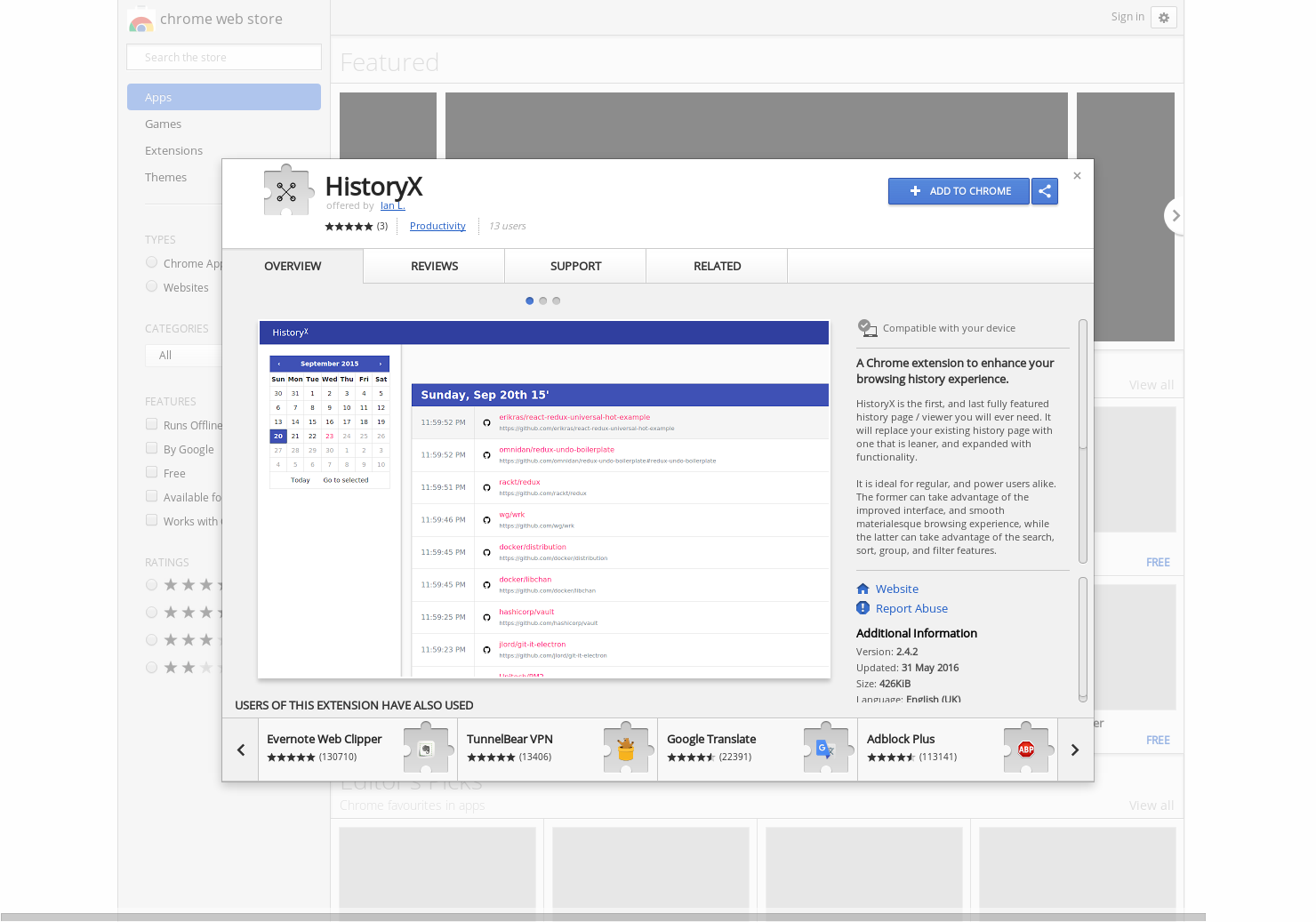Select Games in the sidebar
The height and width of the screenshot is (922, 1316).
point(224,124)
